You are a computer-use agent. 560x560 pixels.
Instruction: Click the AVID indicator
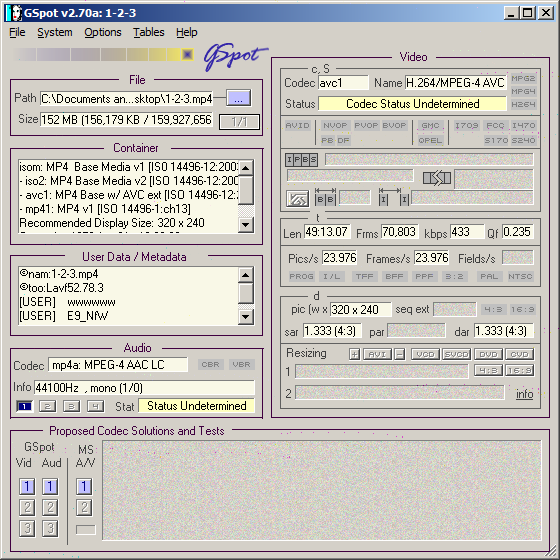click(298, 126)
